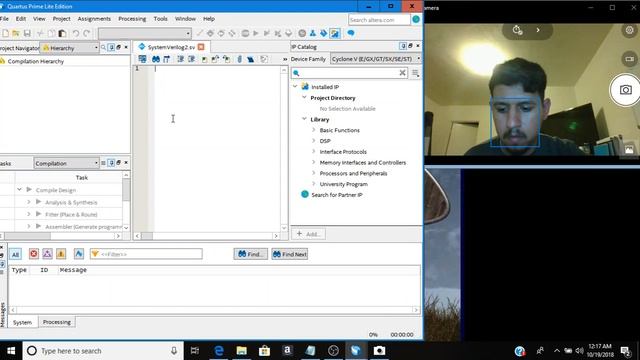The width and height of the screenshot is (640, 360).
Task: Close the SystemVerilog2.sv tab
Action: coord(201,47)
